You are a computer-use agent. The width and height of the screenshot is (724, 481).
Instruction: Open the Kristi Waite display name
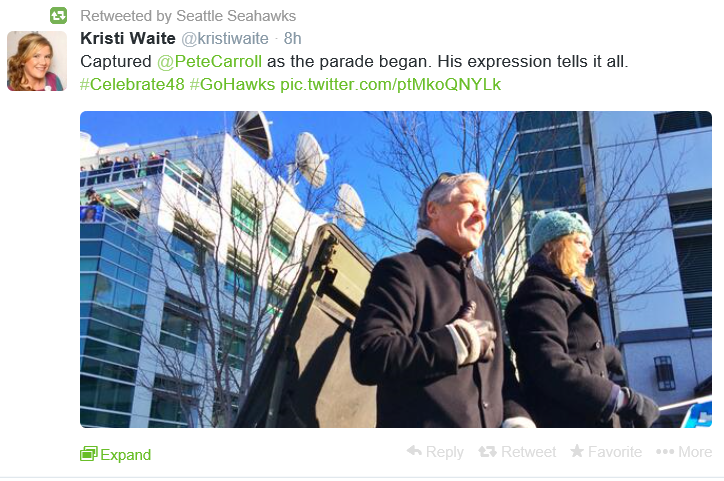point(128,38)
